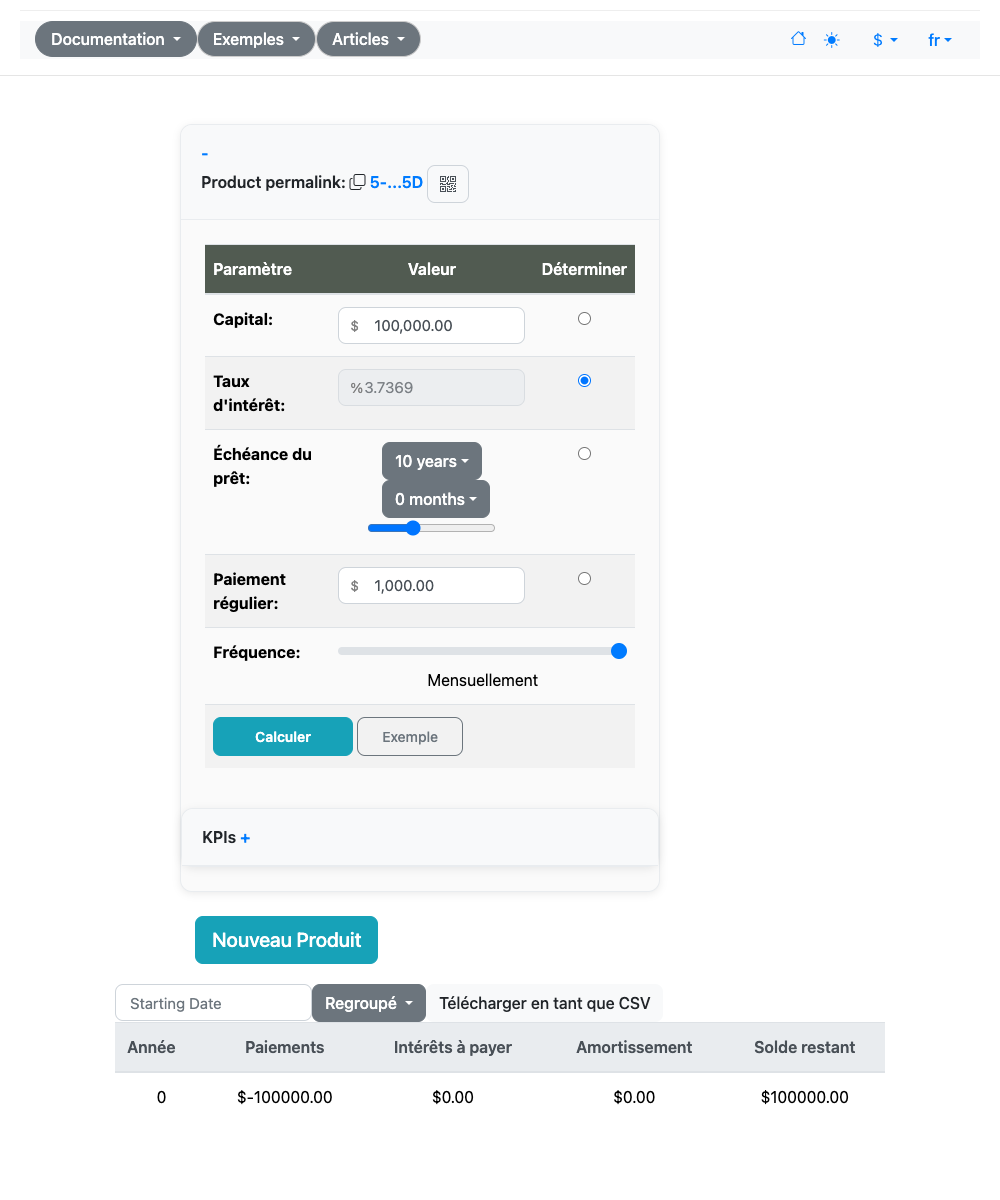
Task: Choose Échéance du prêt determine radio
Action: click(x=585, y=454)
